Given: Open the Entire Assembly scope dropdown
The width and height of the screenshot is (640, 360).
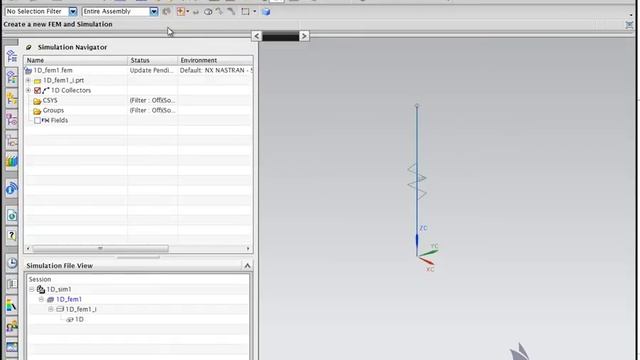Looking at the screenshot, I should point(153,11).
